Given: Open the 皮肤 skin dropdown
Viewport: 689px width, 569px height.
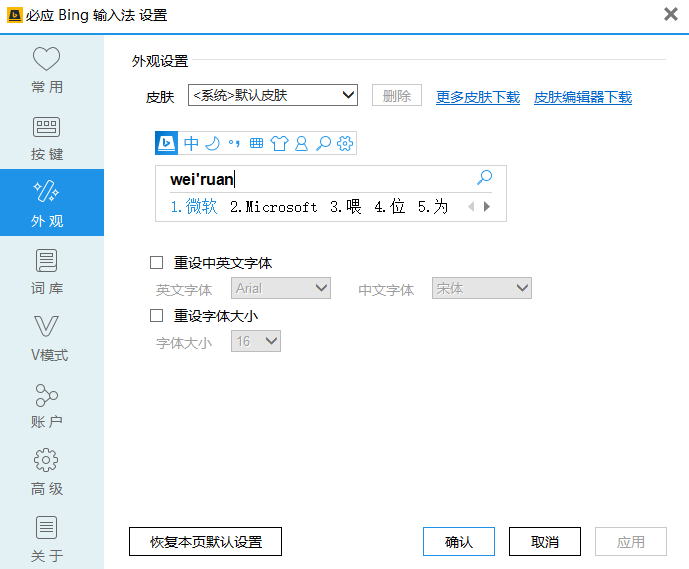Looking at the screenshot, I should 273,95.
